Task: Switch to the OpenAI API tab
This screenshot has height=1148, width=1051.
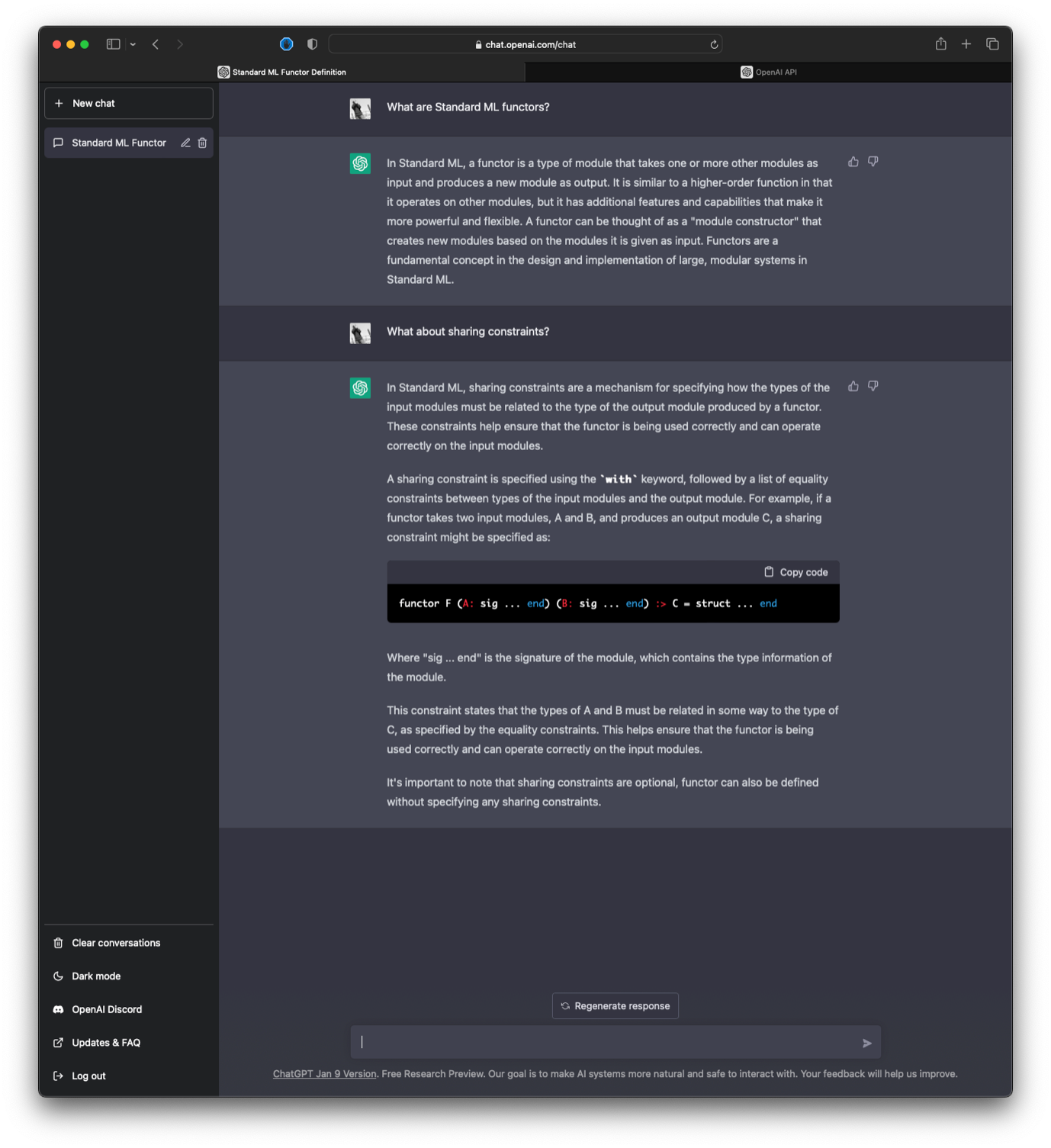Action: point(768,72)
